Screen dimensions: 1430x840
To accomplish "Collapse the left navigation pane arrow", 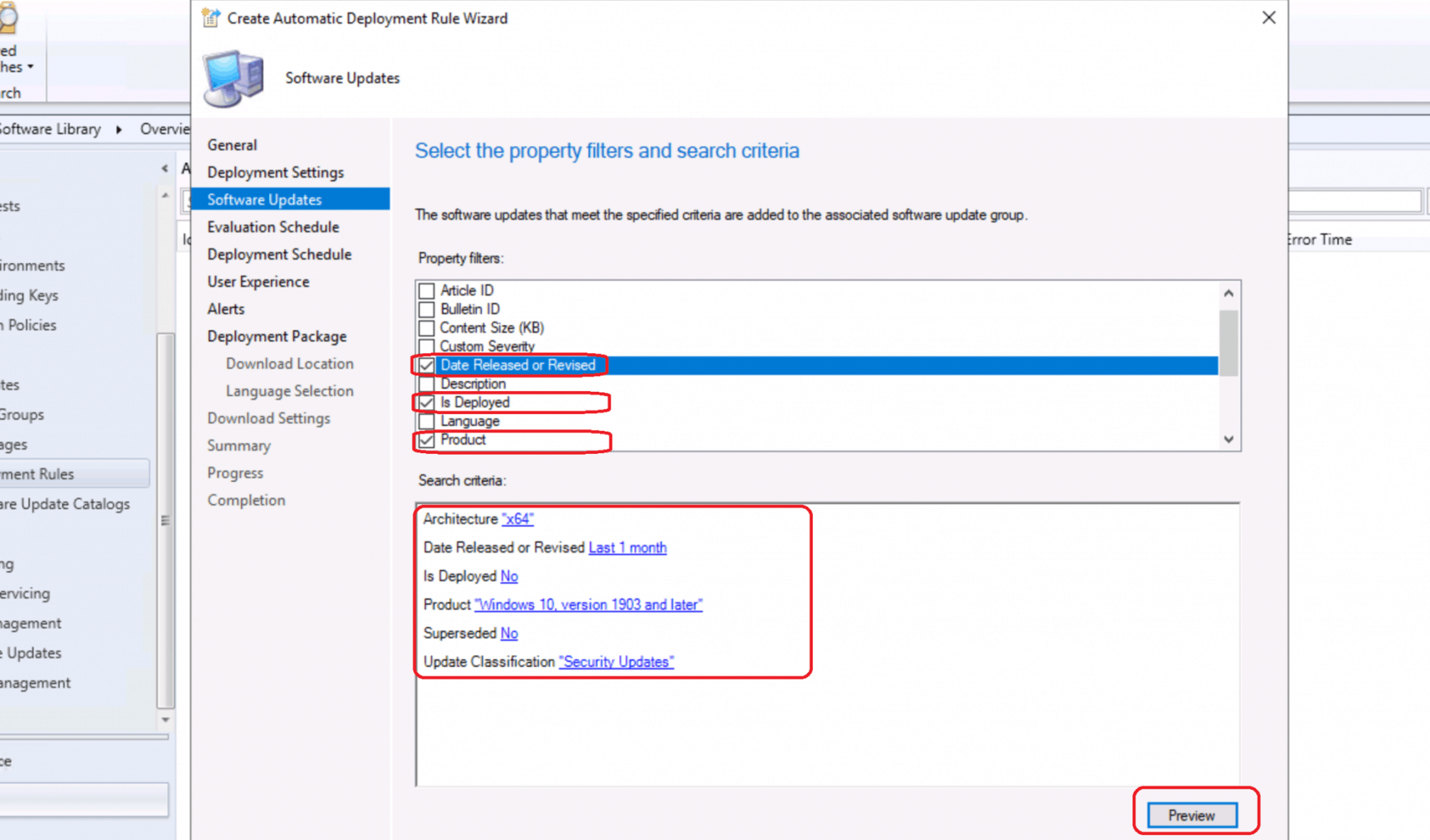I will [164, 169].
